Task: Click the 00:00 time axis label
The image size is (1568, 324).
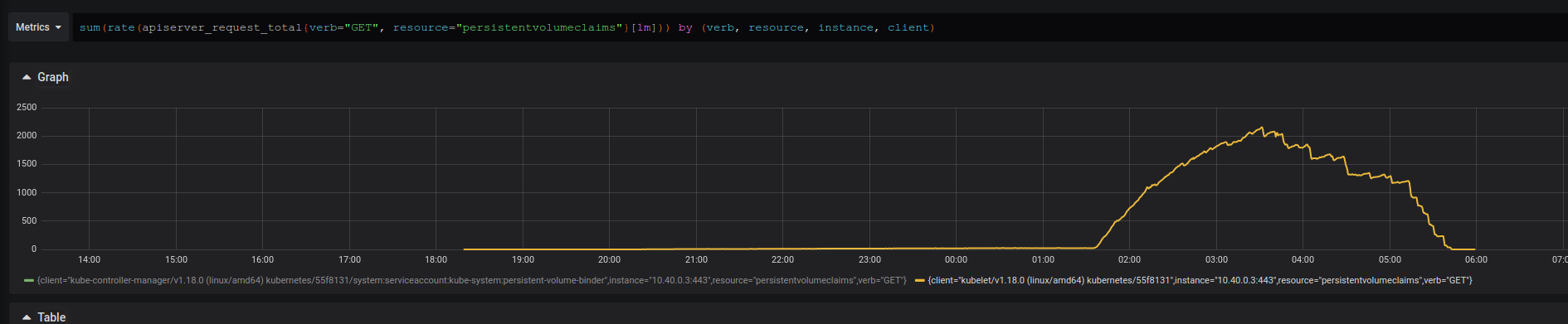Action: tap(956, 259)
